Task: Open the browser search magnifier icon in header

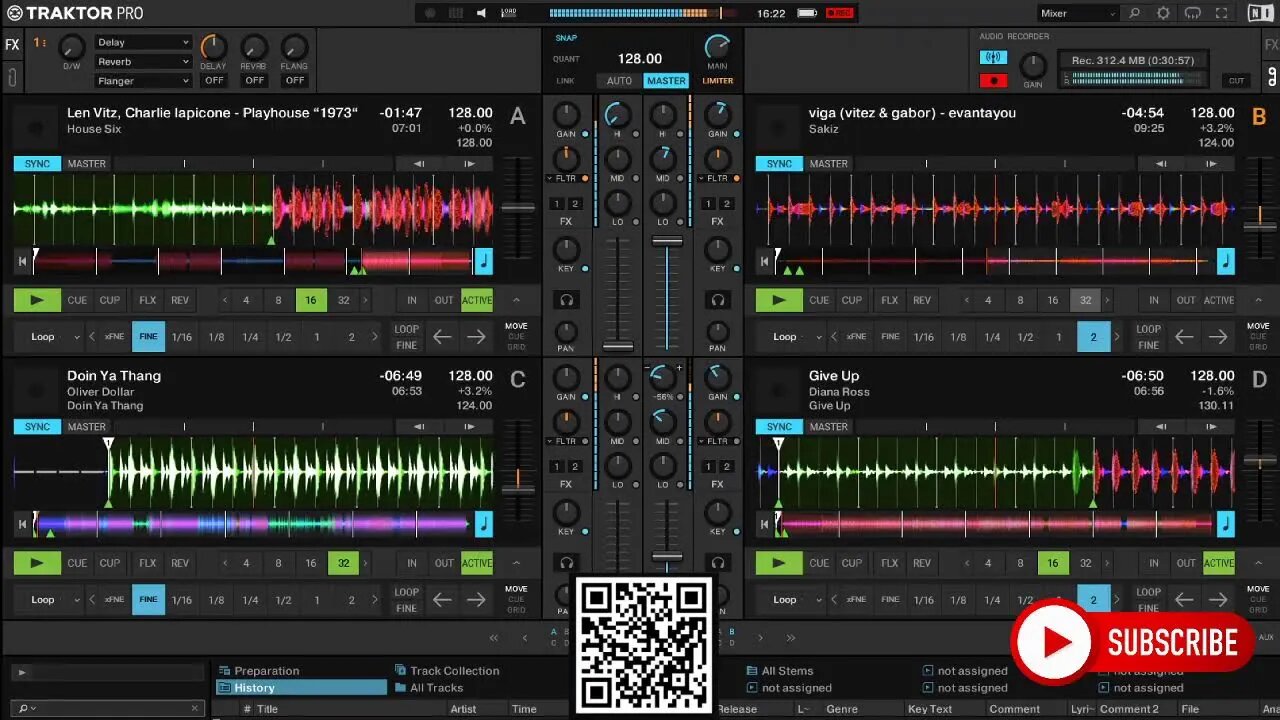Action: (x=1134, y=13)
